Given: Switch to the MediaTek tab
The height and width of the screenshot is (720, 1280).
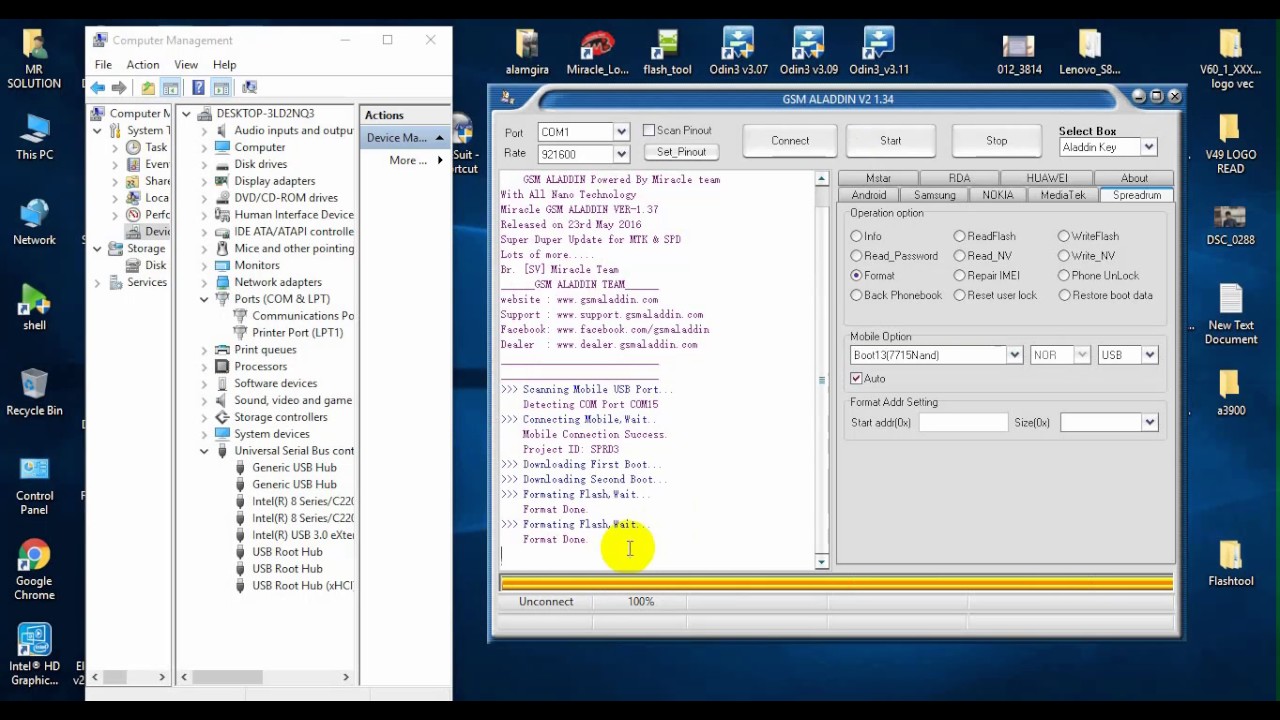Looking at the screenshot, I should pos(1062,195).
